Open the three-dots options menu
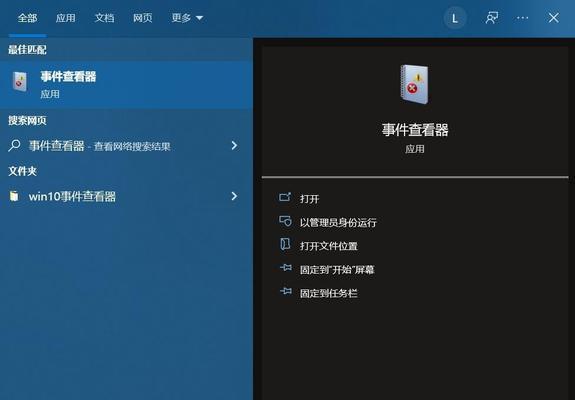 point(523,18)
